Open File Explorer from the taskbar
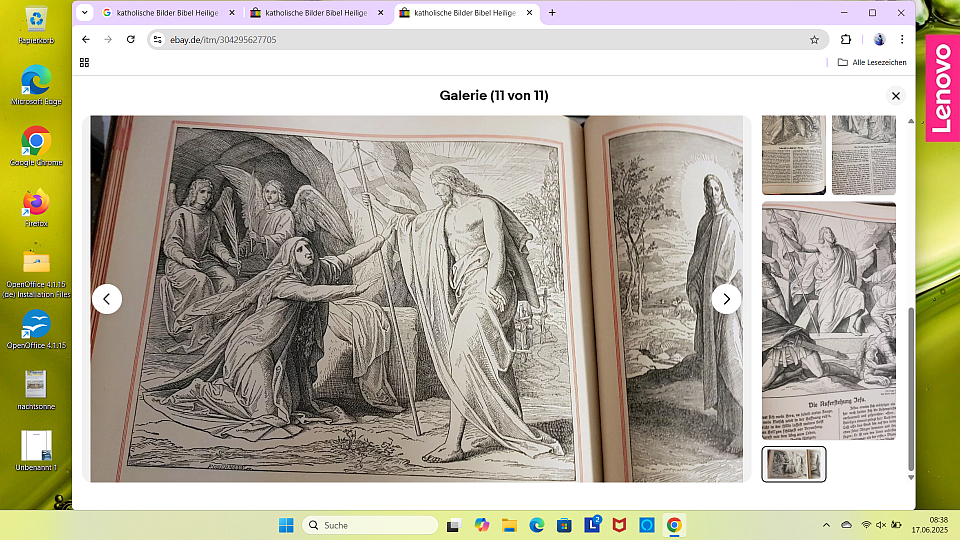Image resolution: width=960 pixels, height=540 pixels. (x=509, y=525)
